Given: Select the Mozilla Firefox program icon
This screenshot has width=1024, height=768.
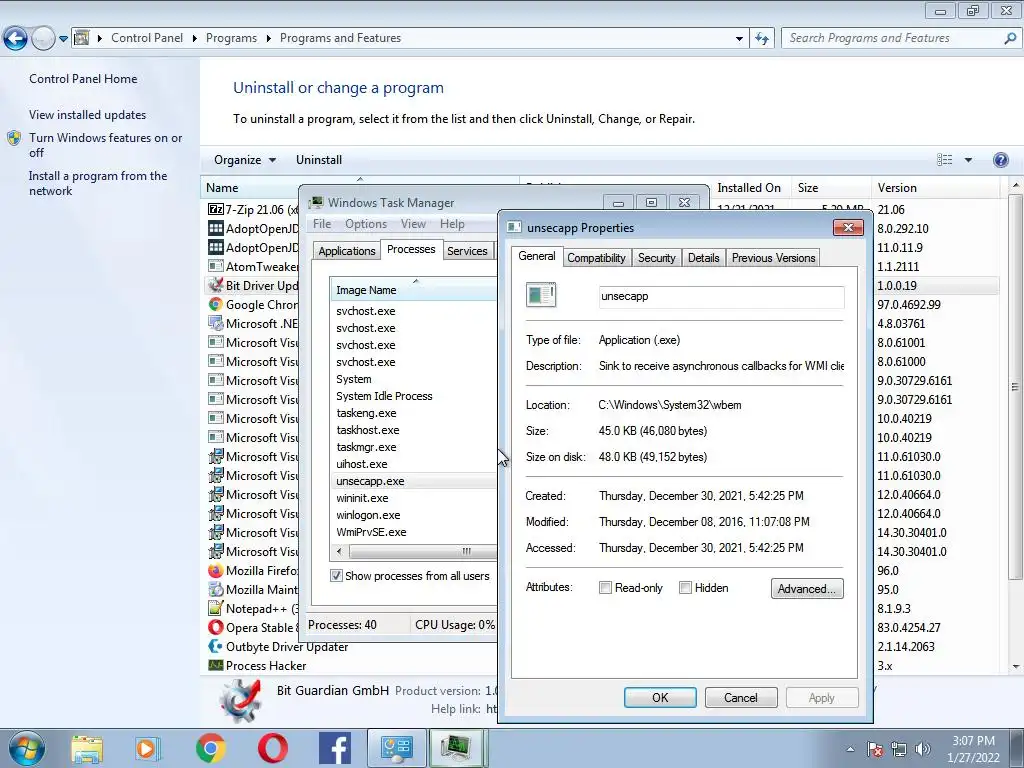Looking at the screenshot, I should click(216, 570).
